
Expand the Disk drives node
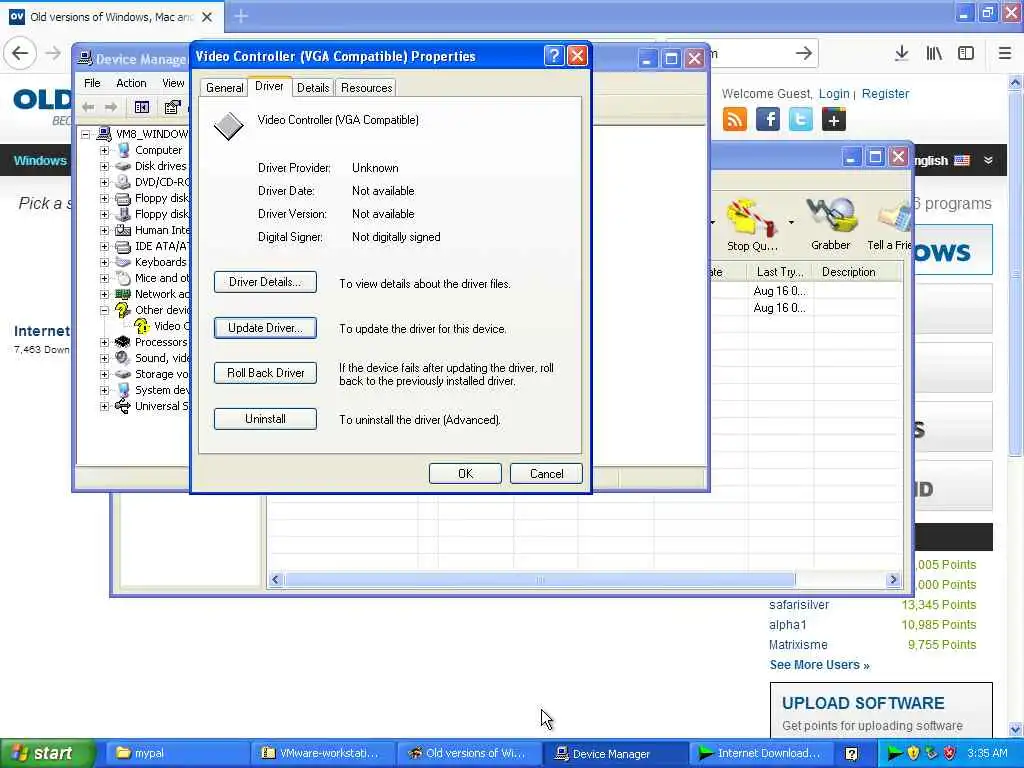[104, 166]
